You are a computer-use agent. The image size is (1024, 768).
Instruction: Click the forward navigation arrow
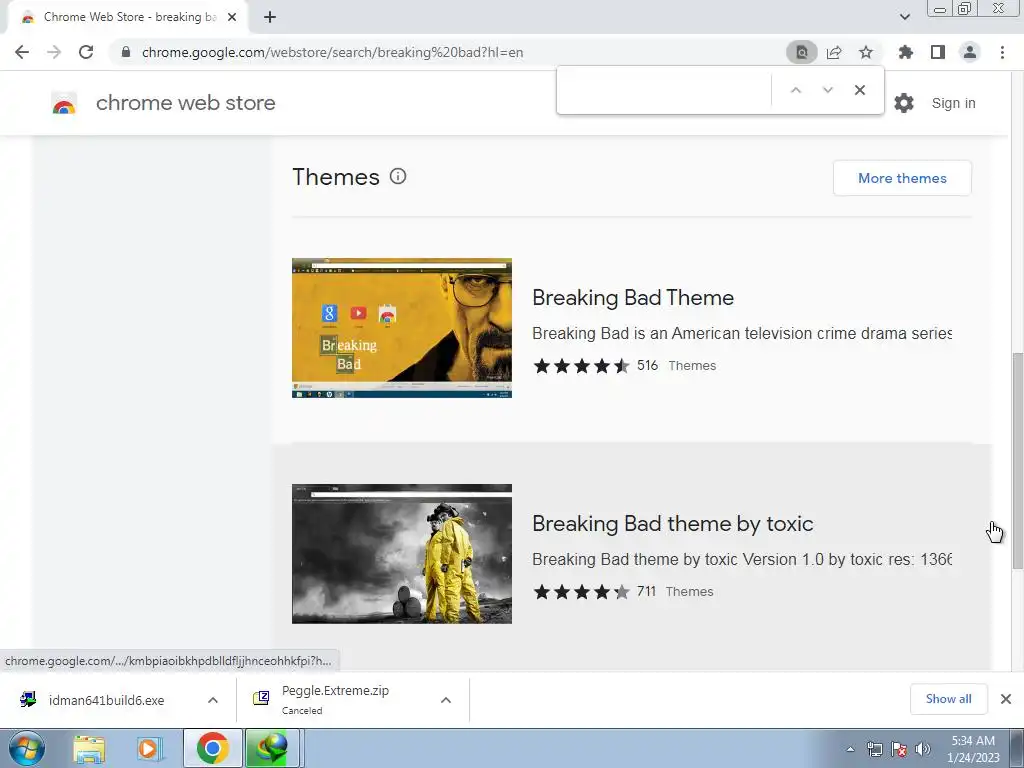coord(54,52)
